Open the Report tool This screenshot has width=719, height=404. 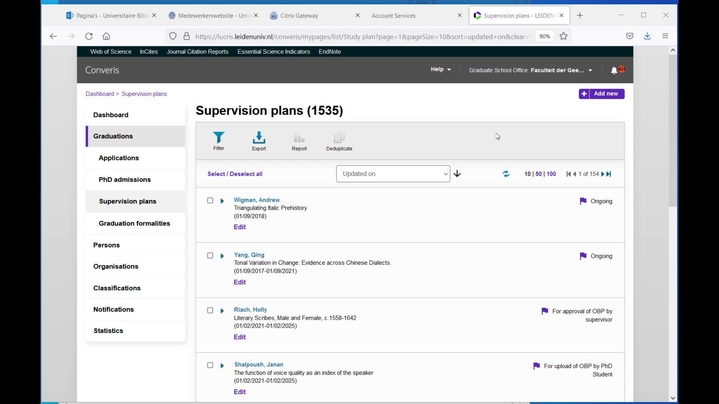[299, 140]
